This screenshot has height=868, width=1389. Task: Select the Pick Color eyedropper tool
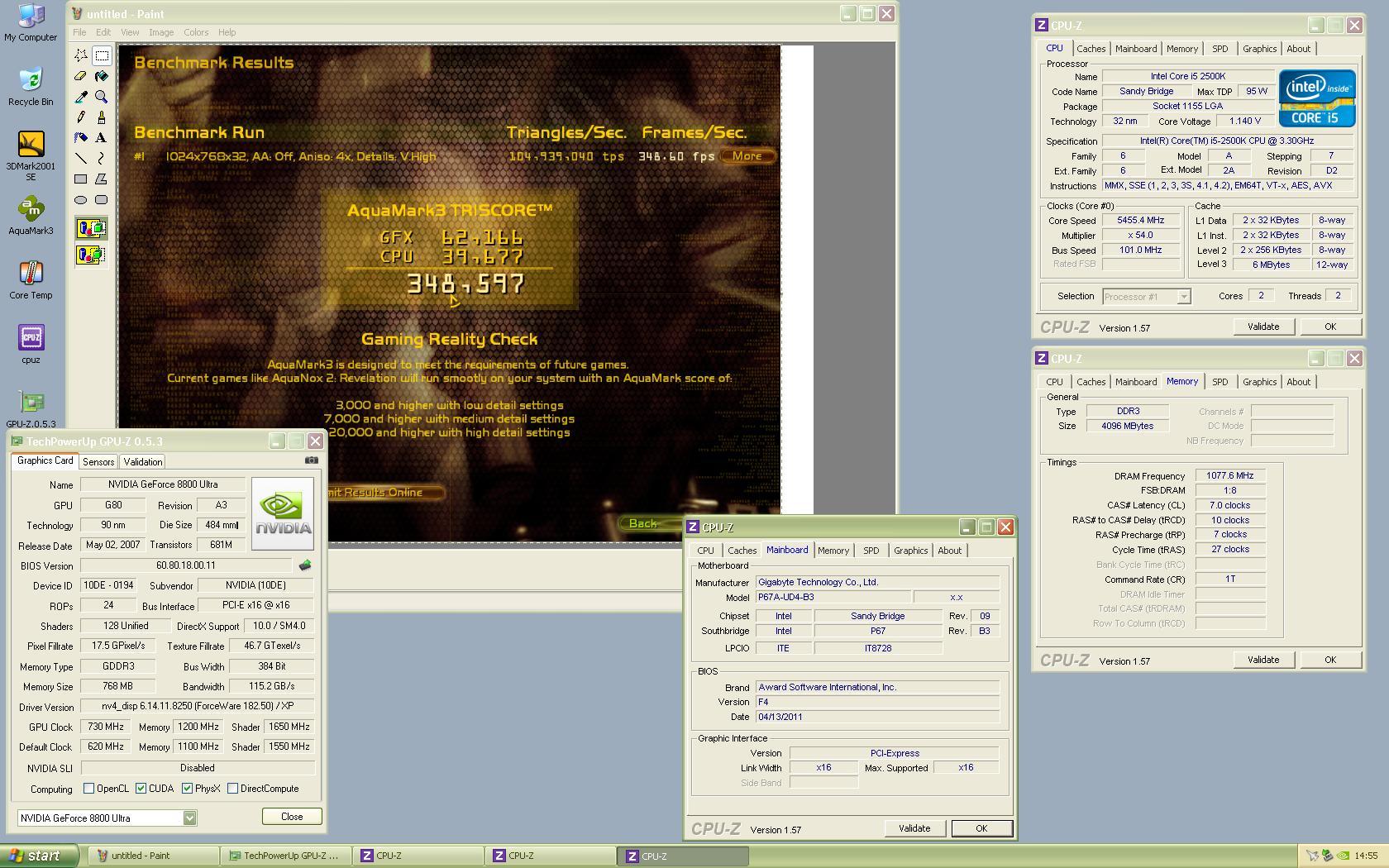click(x=81, y=97)
